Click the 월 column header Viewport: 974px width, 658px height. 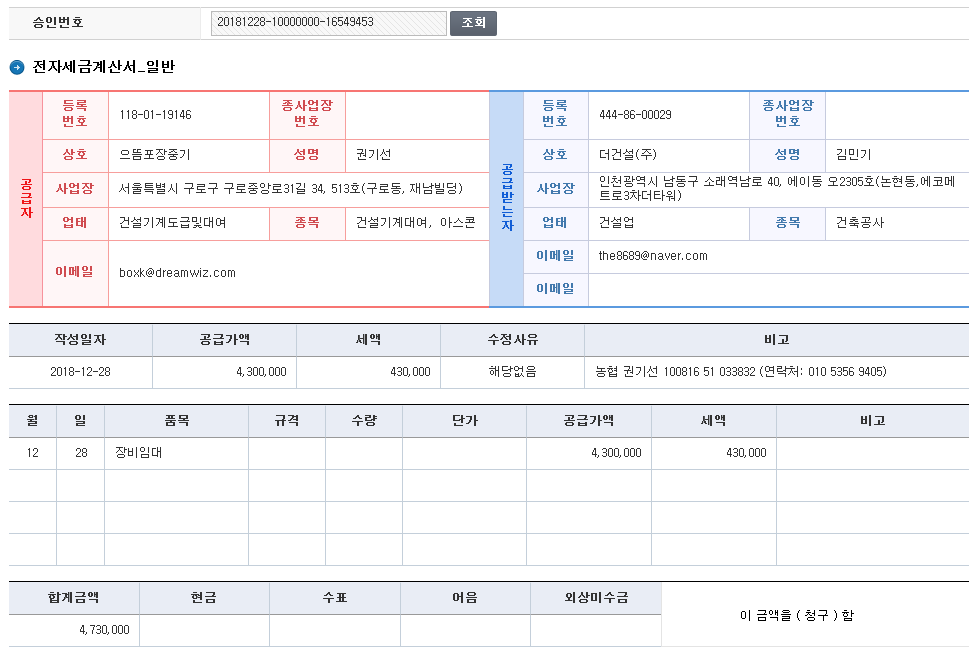(x=32, y=421)
